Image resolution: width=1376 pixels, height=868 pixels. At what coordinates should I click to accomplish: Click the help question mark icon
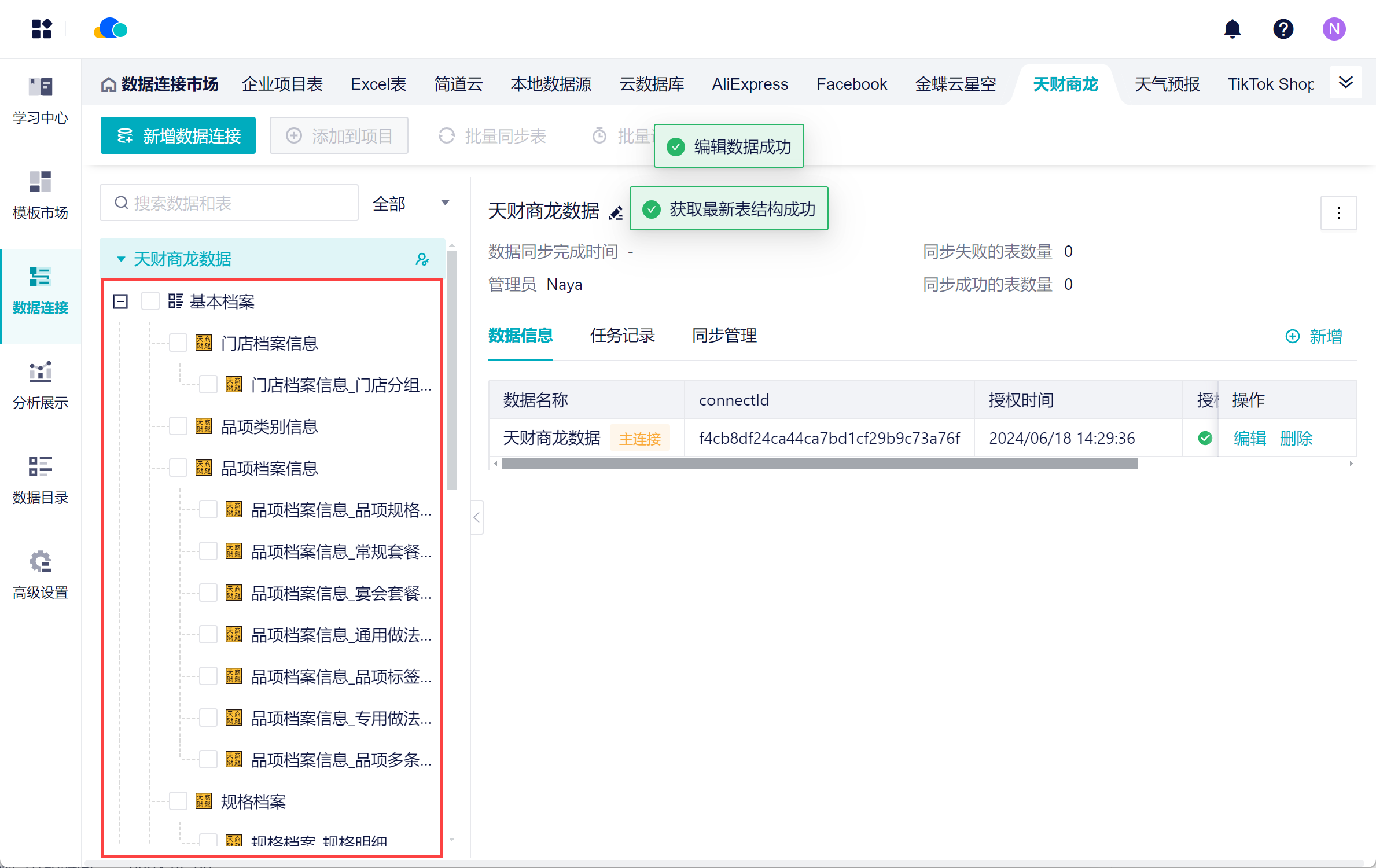(1283, 29)
